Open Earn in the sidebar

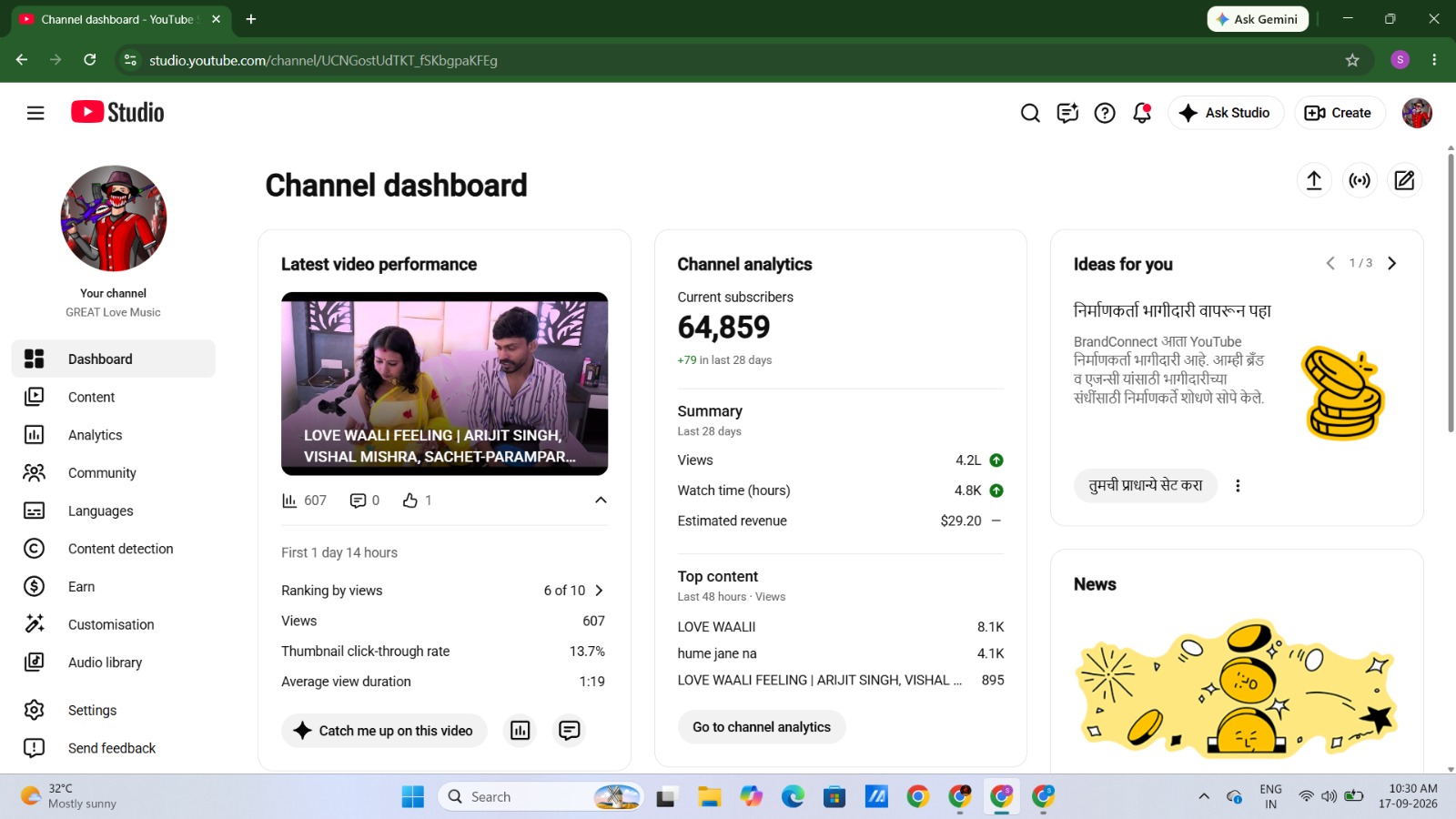pyautogui.click(x=114, y=587)
